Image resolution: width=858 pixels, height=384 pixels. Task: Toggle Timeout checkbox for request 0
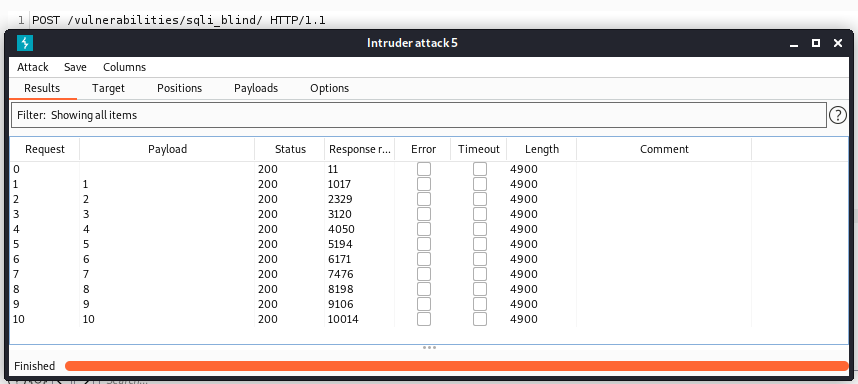pyautogui.click(x=480, y=169)
